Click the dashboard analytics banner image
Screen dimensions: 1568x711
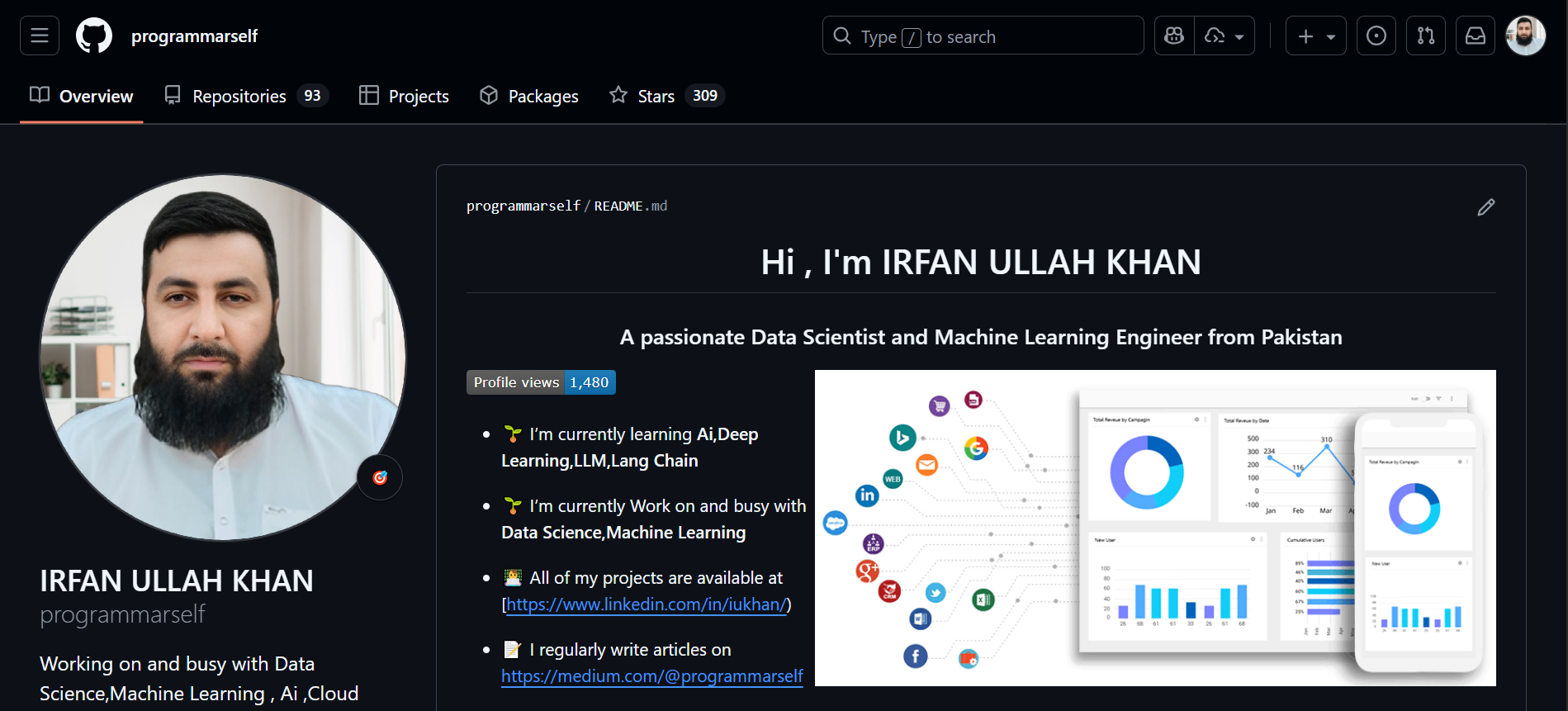tap(1154, 528)
